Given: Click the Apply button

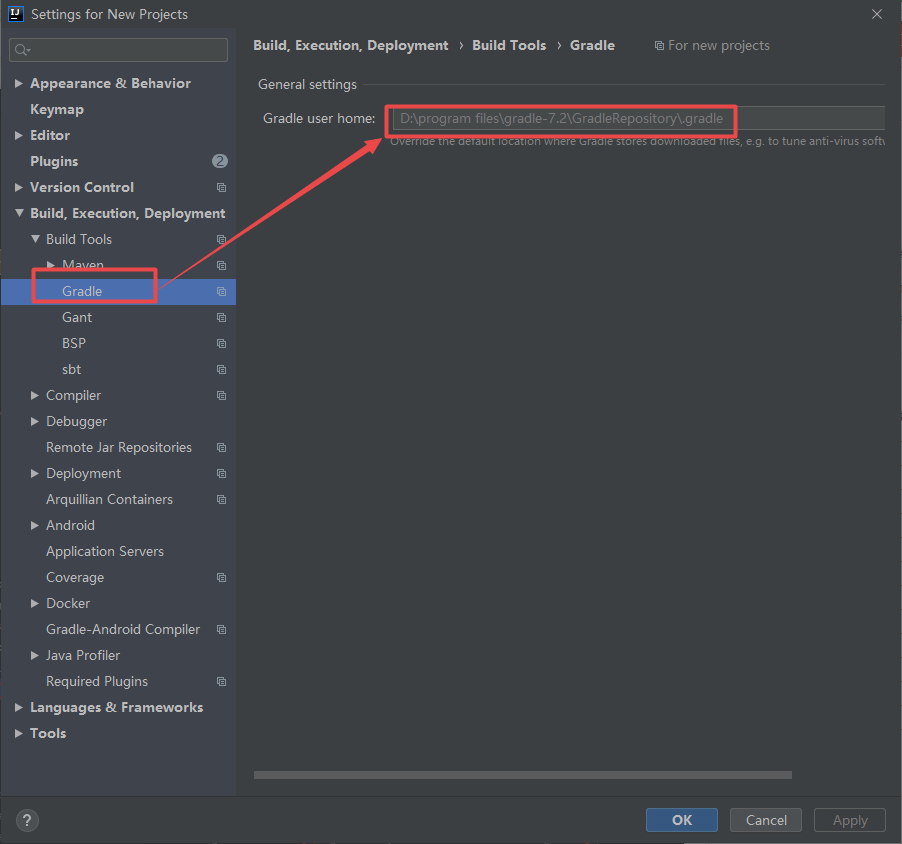Looking at the screenshot, I should tap(850, 820).
